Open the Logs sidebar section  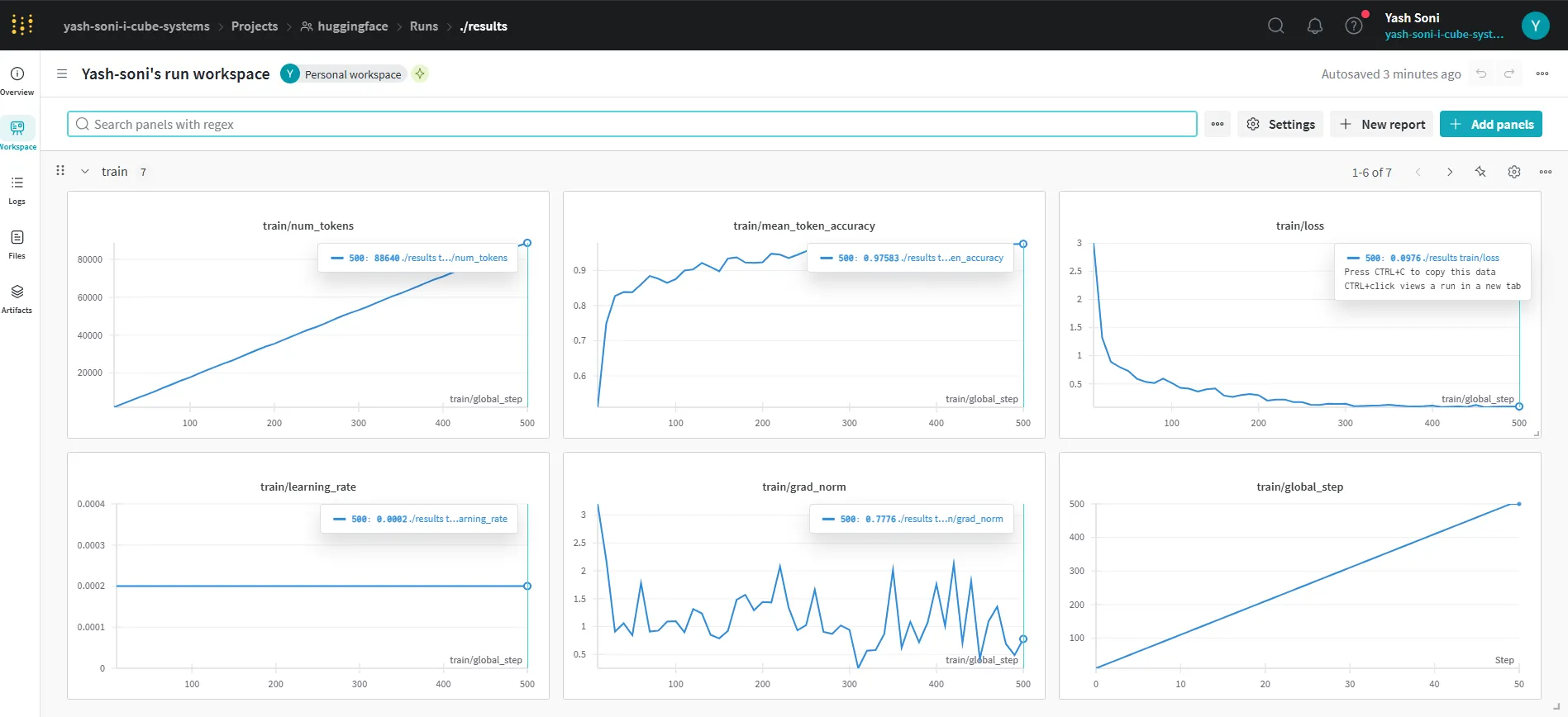click(x=17, y=189)
